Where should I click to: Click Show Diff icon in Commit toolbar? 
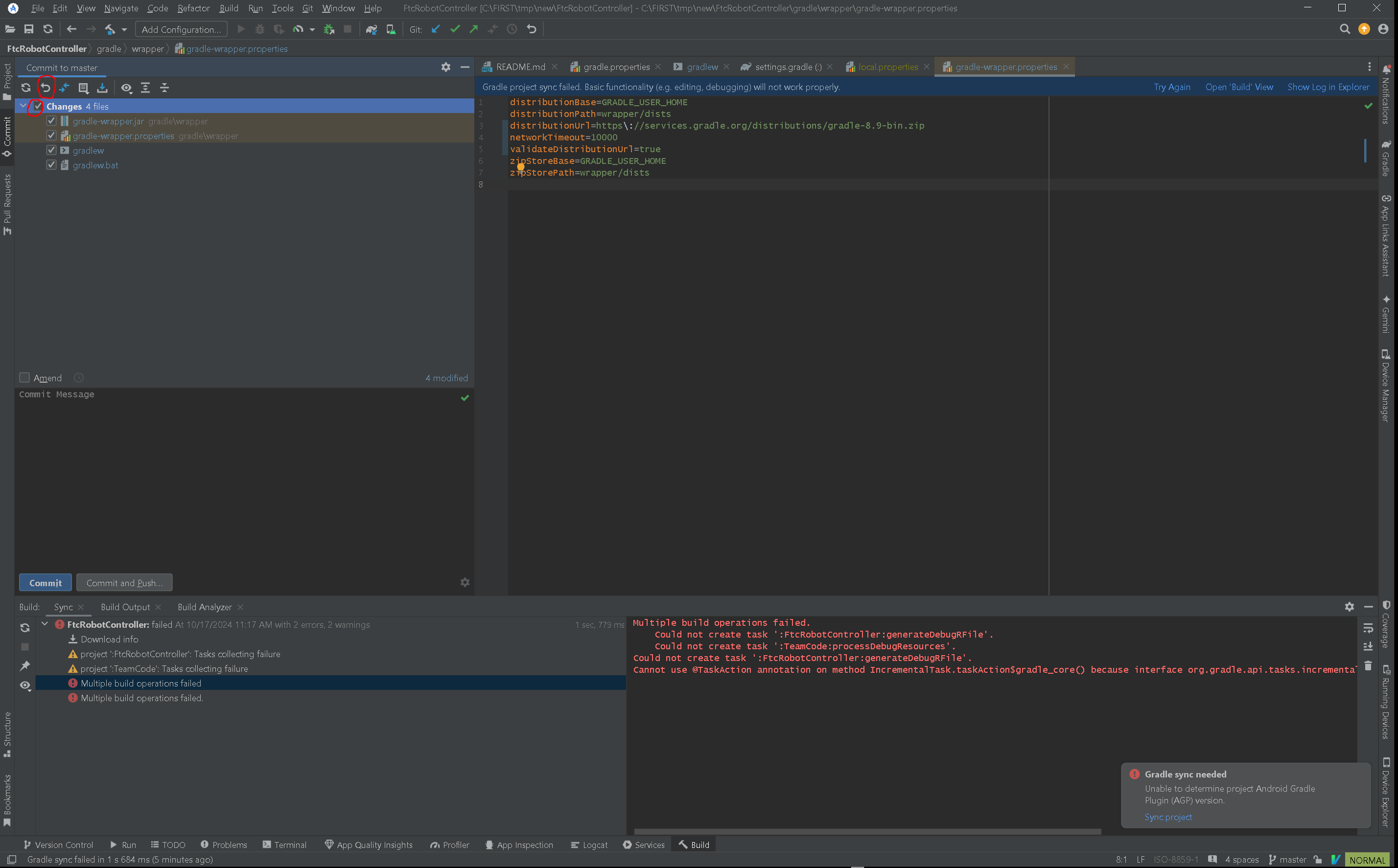(64, 88)
